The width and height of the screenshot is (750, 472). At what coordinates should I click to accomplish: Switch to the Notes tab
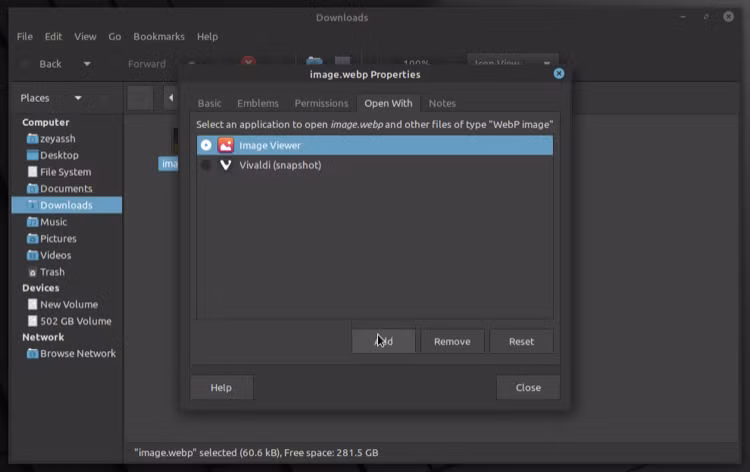pyautogui.click(x=442, y=103)
